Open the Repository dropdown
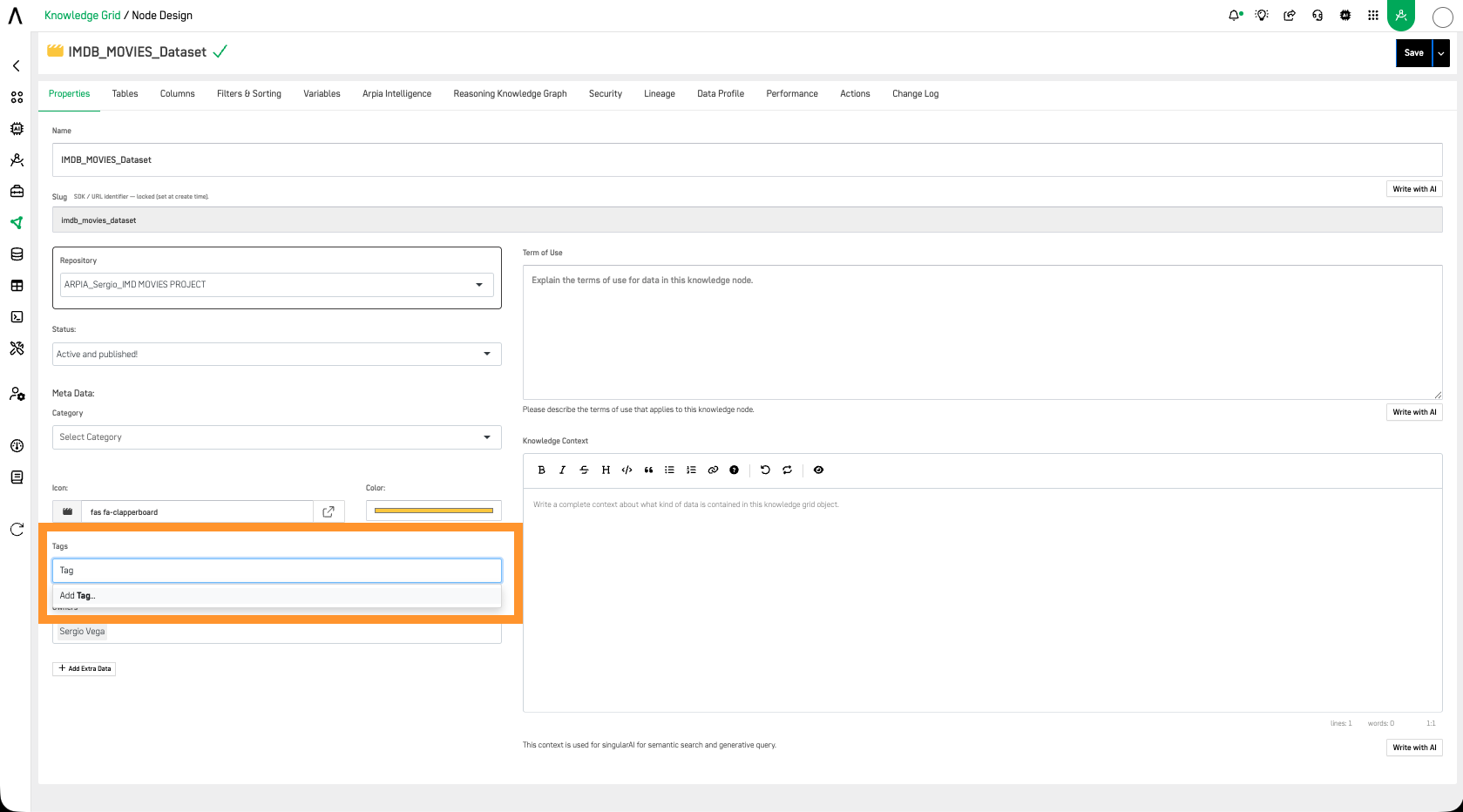Screen dimensions: 1463x812 [277, 285]
